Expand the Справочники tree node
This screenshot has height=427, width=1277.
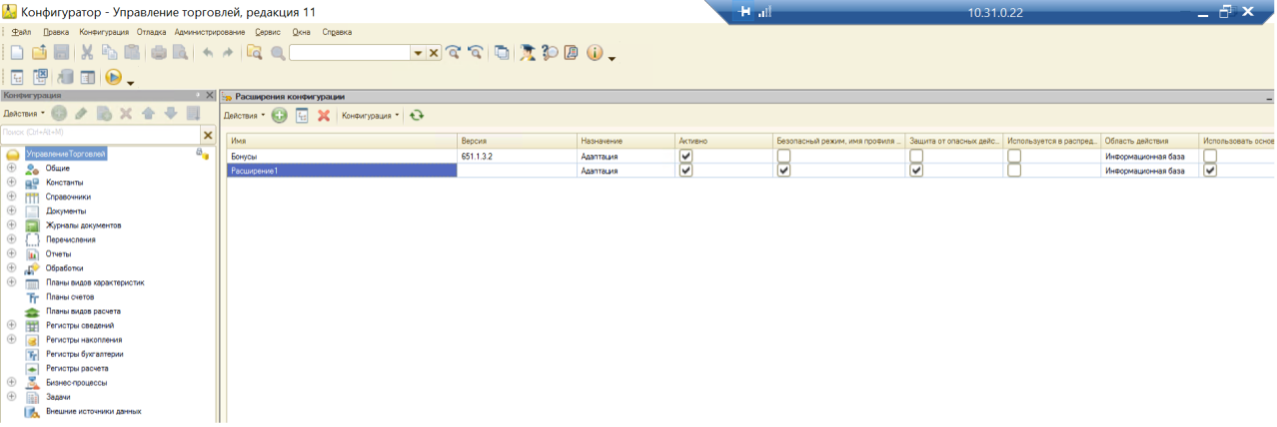point(12,197)
